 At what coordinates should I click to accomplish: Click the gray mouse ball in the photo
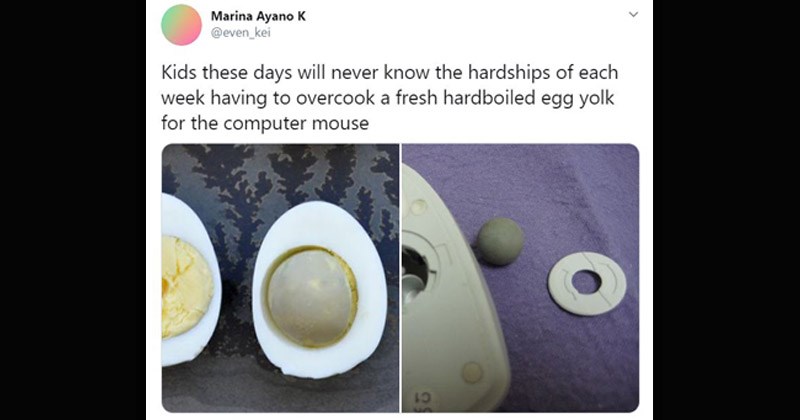coord(500,241)
